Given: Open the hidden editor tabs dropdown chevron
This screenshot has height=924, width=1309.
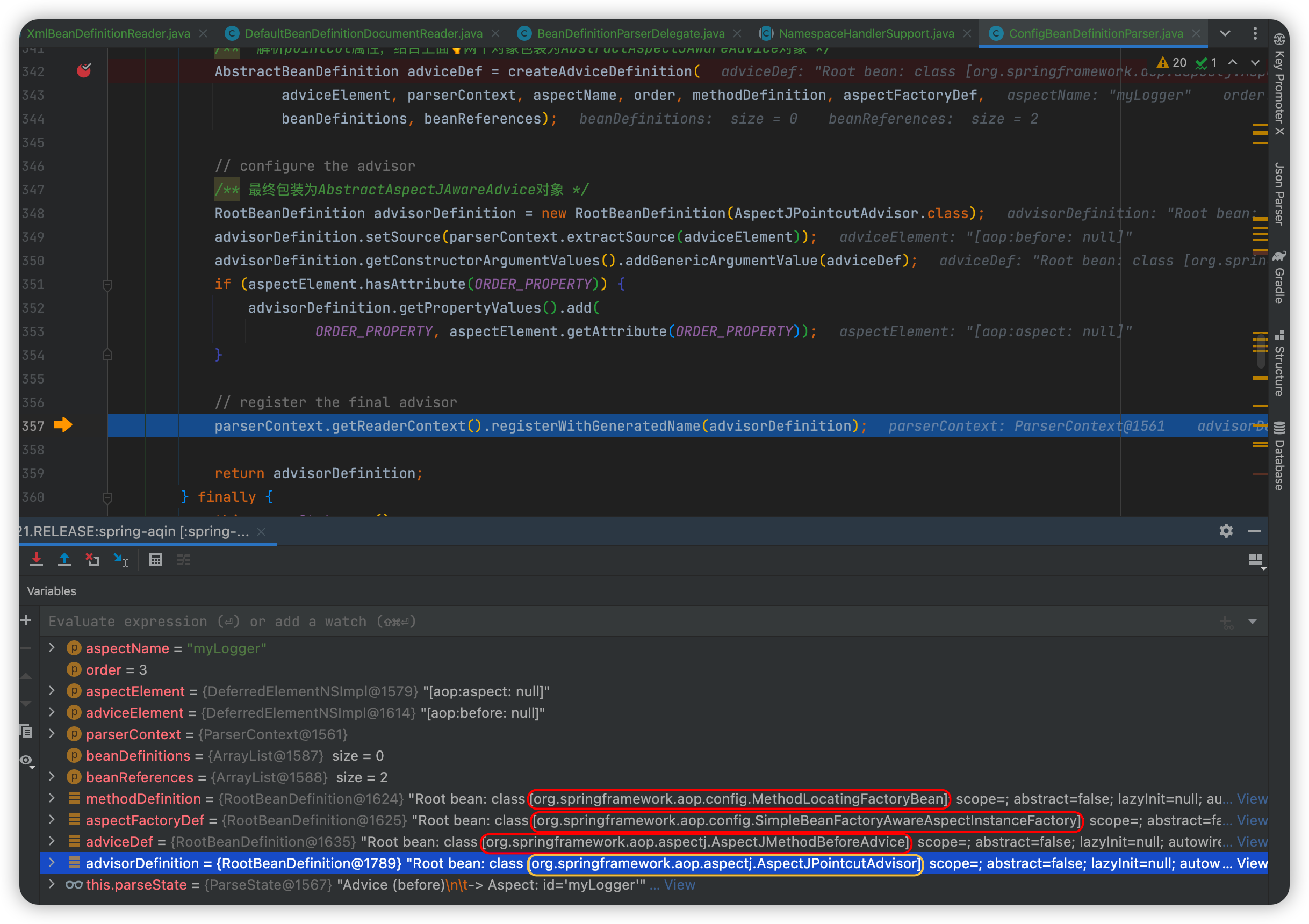Looking at the screenshot, I should 1225,34.
